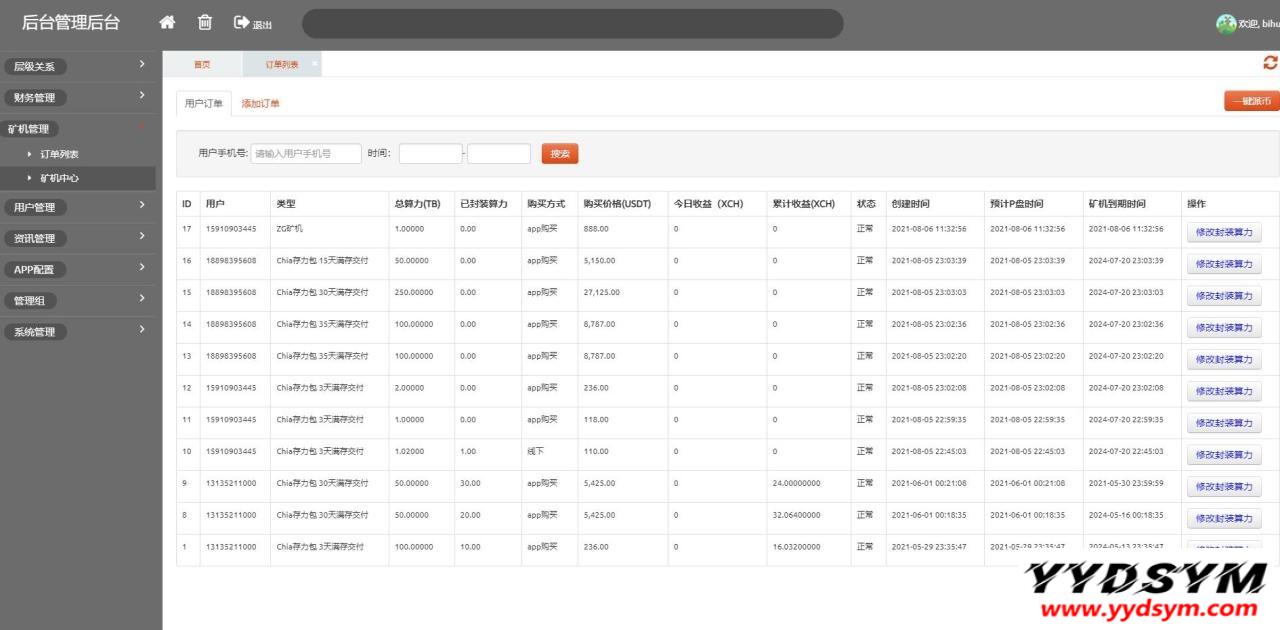Click the home icon in the header
The image size is (1280, 630).
[167, 22]
